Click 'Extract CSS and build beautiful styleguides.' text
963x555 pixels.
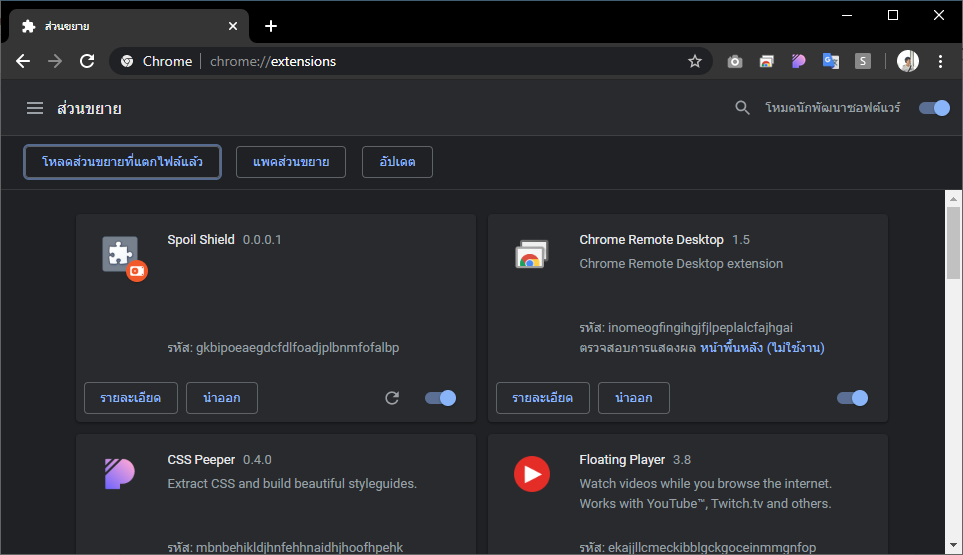point(292,484)
